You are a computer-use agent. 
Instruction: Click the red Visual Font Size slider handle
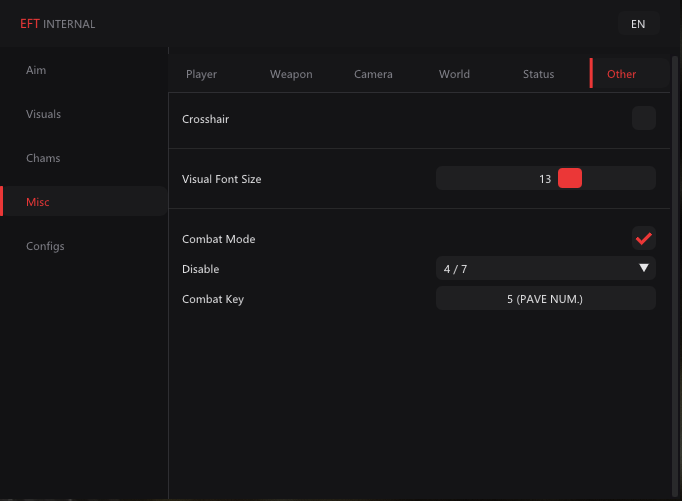pyautogui.click(x=570, y=178)
